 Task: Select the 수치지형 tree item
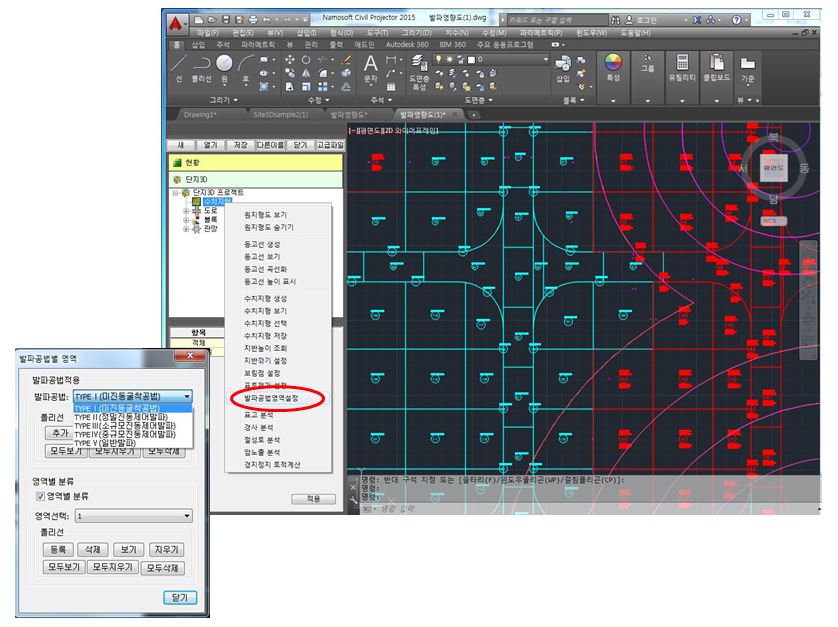[217, 202]
